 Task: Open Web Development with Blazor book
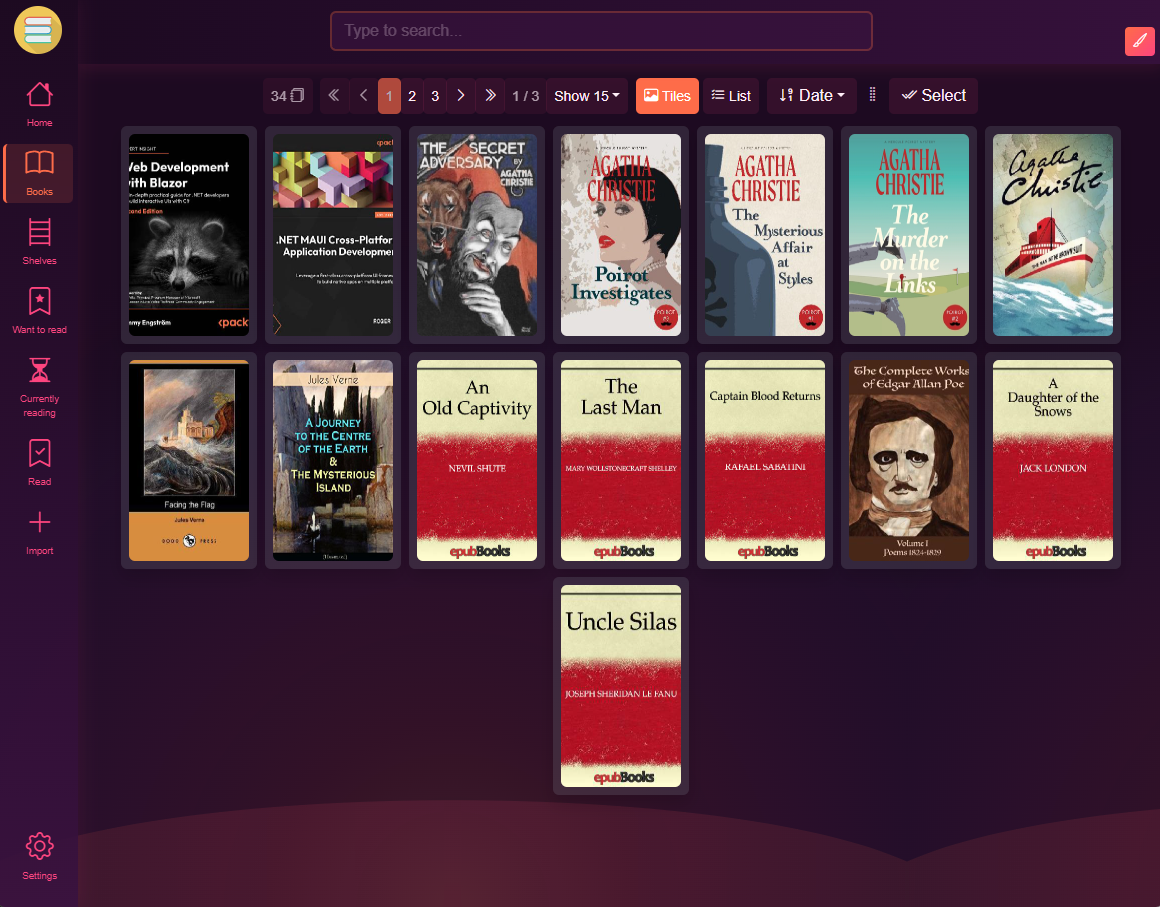point(189,235)
